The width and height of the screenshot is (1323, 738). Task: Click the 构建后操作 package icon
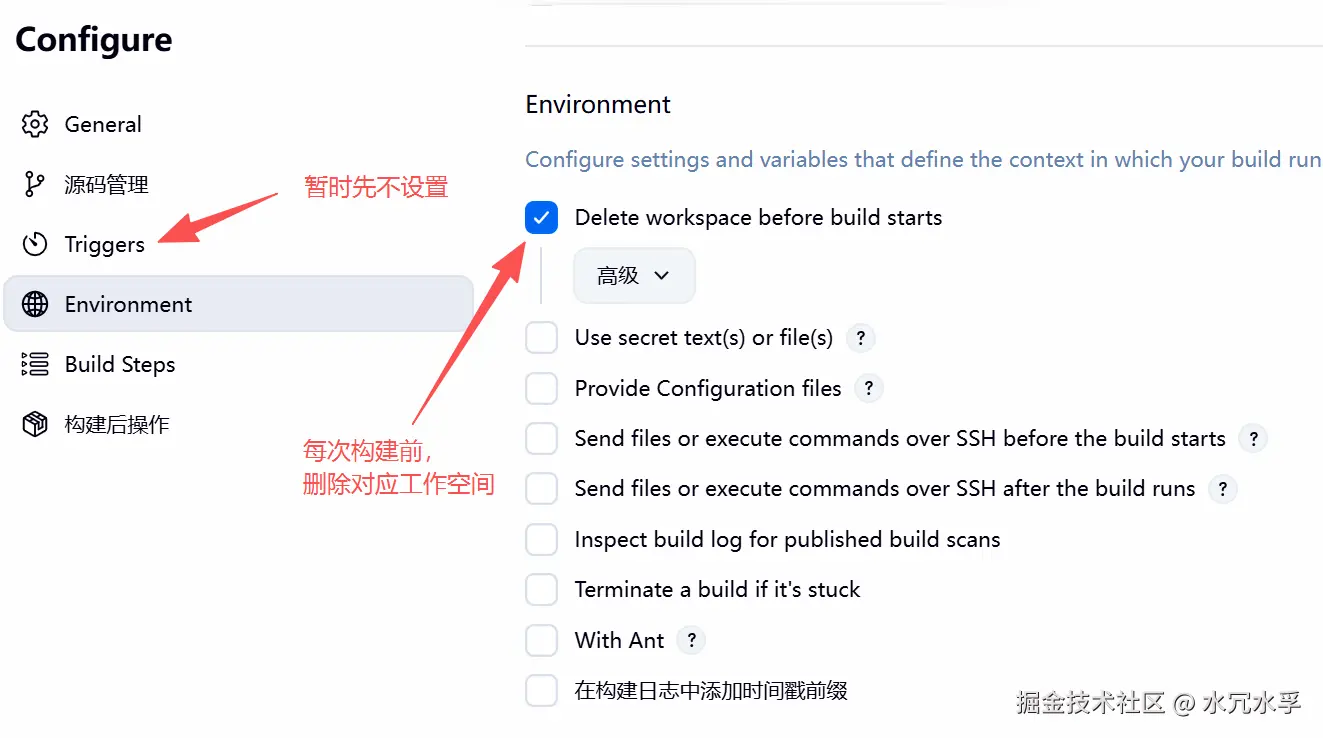pyautogui.click(x=35, y=425)
